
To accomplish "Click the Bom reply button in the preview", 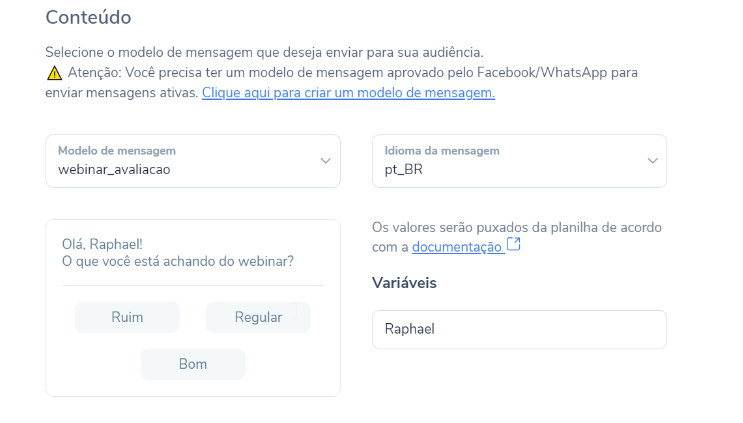I will tap(193, 364).
